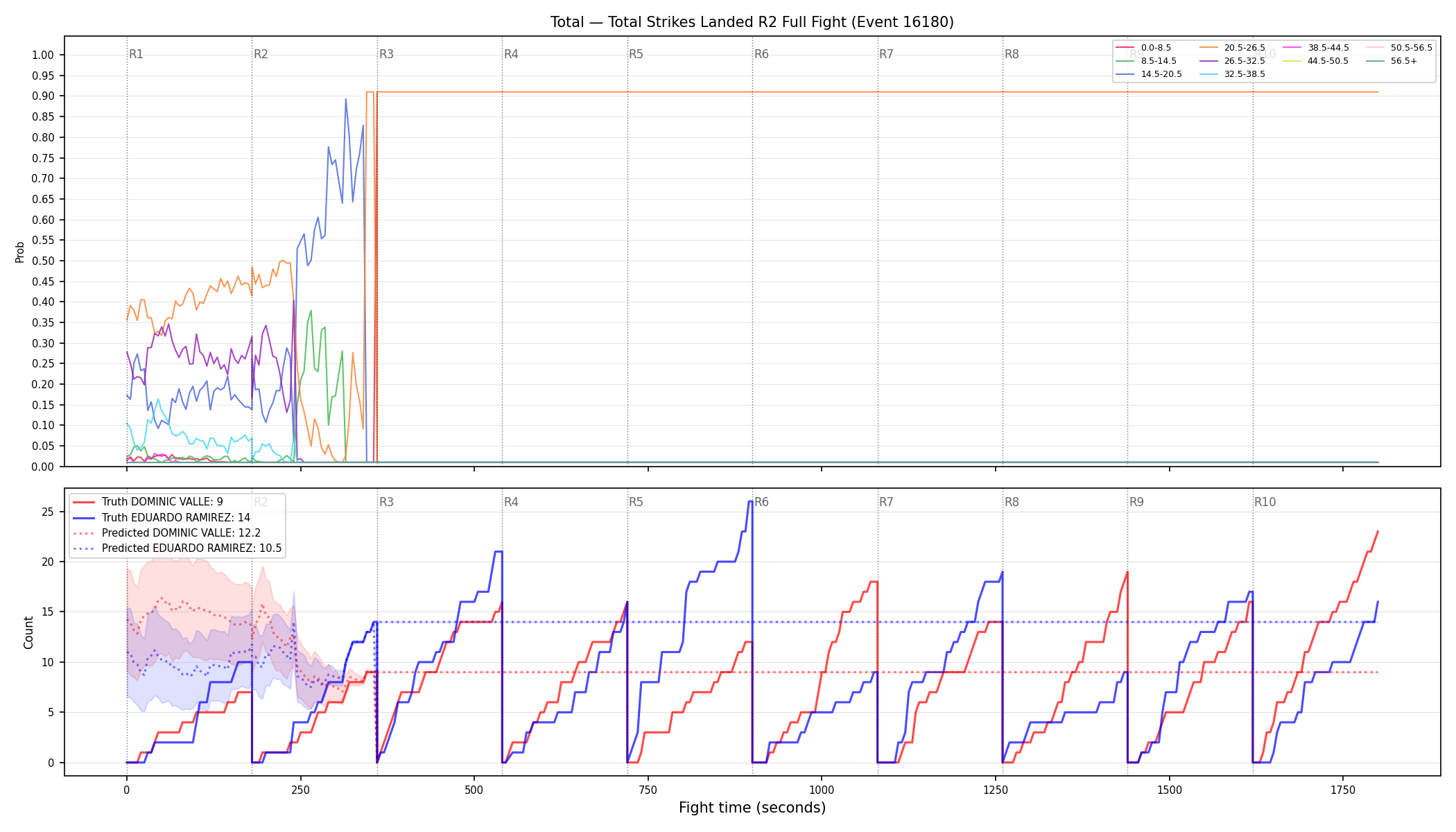Image resolution: width=1456 pixels, height=832 pixels.
Task: Click the blue line sample for 14.5-20.5
Action: pos(1125,74)
